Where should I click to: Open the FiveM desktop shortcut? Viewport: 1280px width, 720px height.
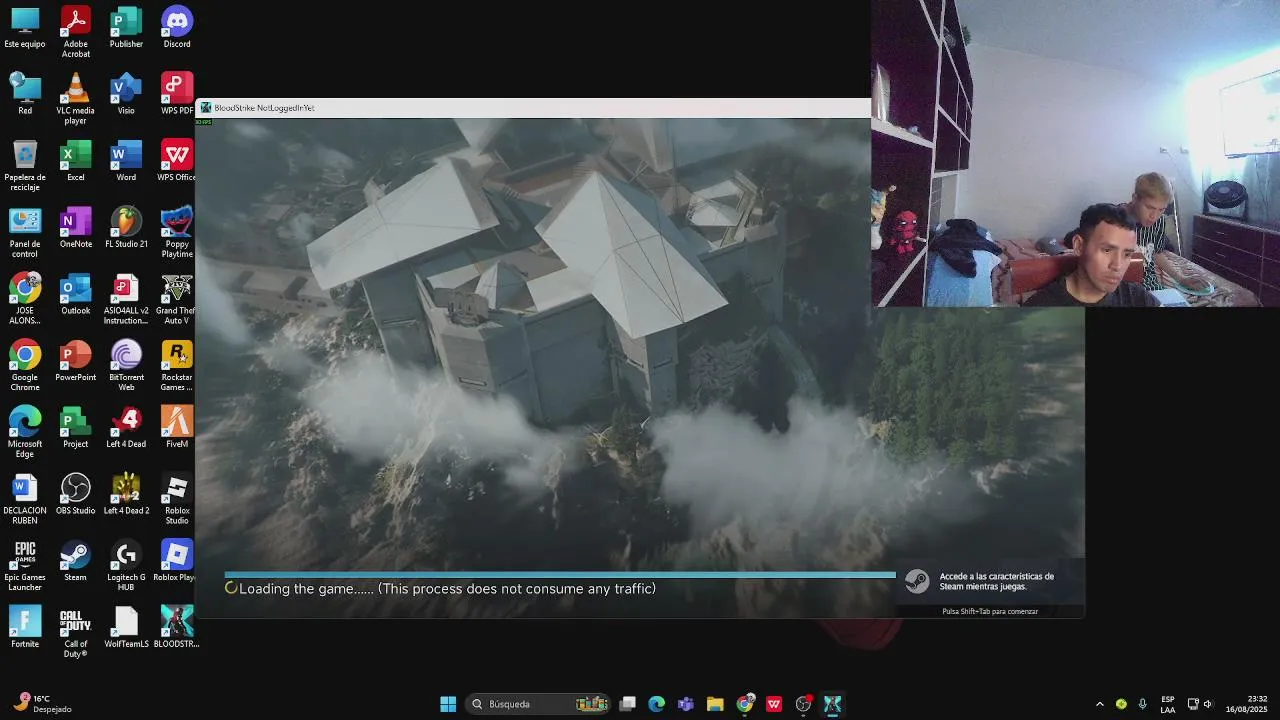(x=177, y=428)
